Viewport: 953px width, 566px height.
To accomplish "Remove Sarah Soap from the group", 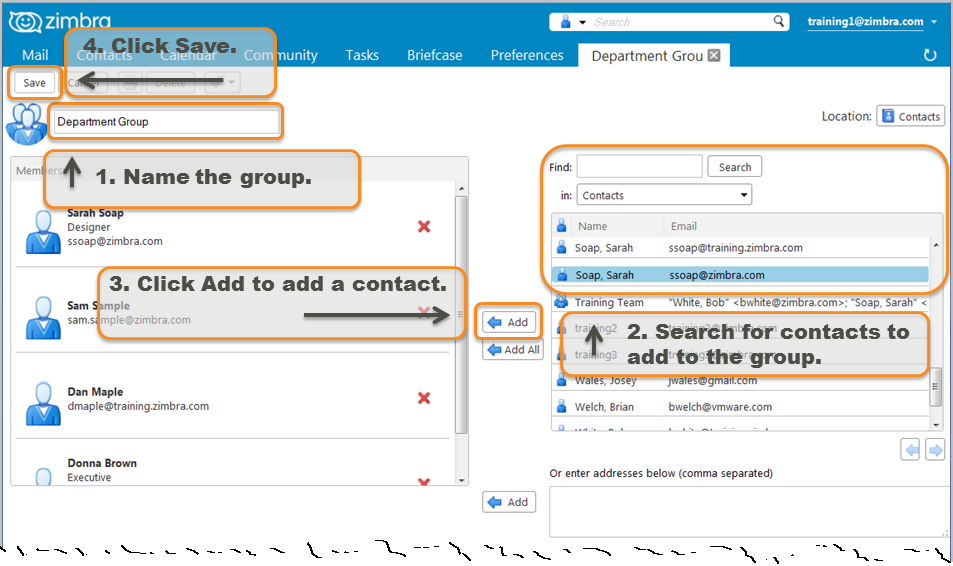I will coord(424,227).
